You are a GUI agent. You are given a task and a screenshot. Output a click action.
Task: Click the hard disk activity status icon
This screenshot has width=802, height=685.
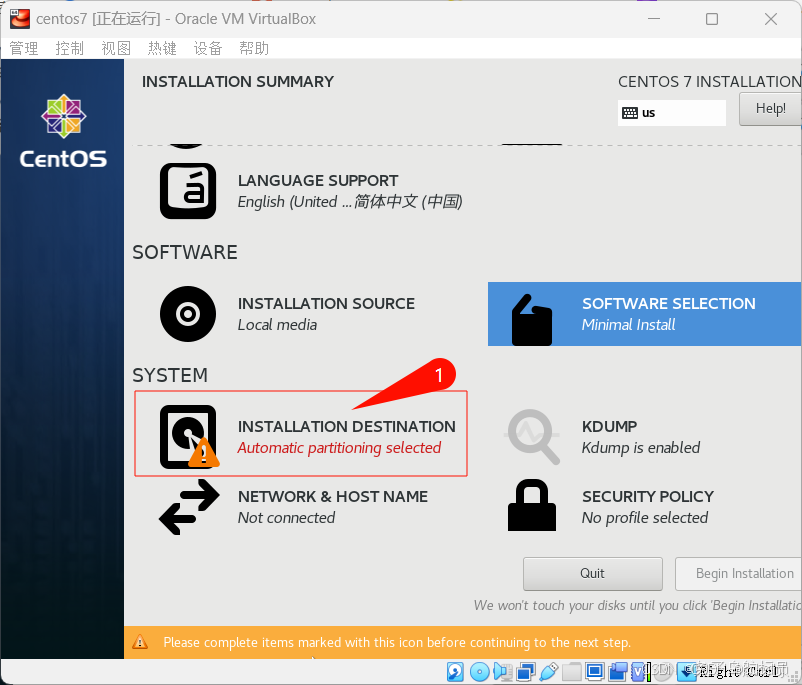(455, 671)
